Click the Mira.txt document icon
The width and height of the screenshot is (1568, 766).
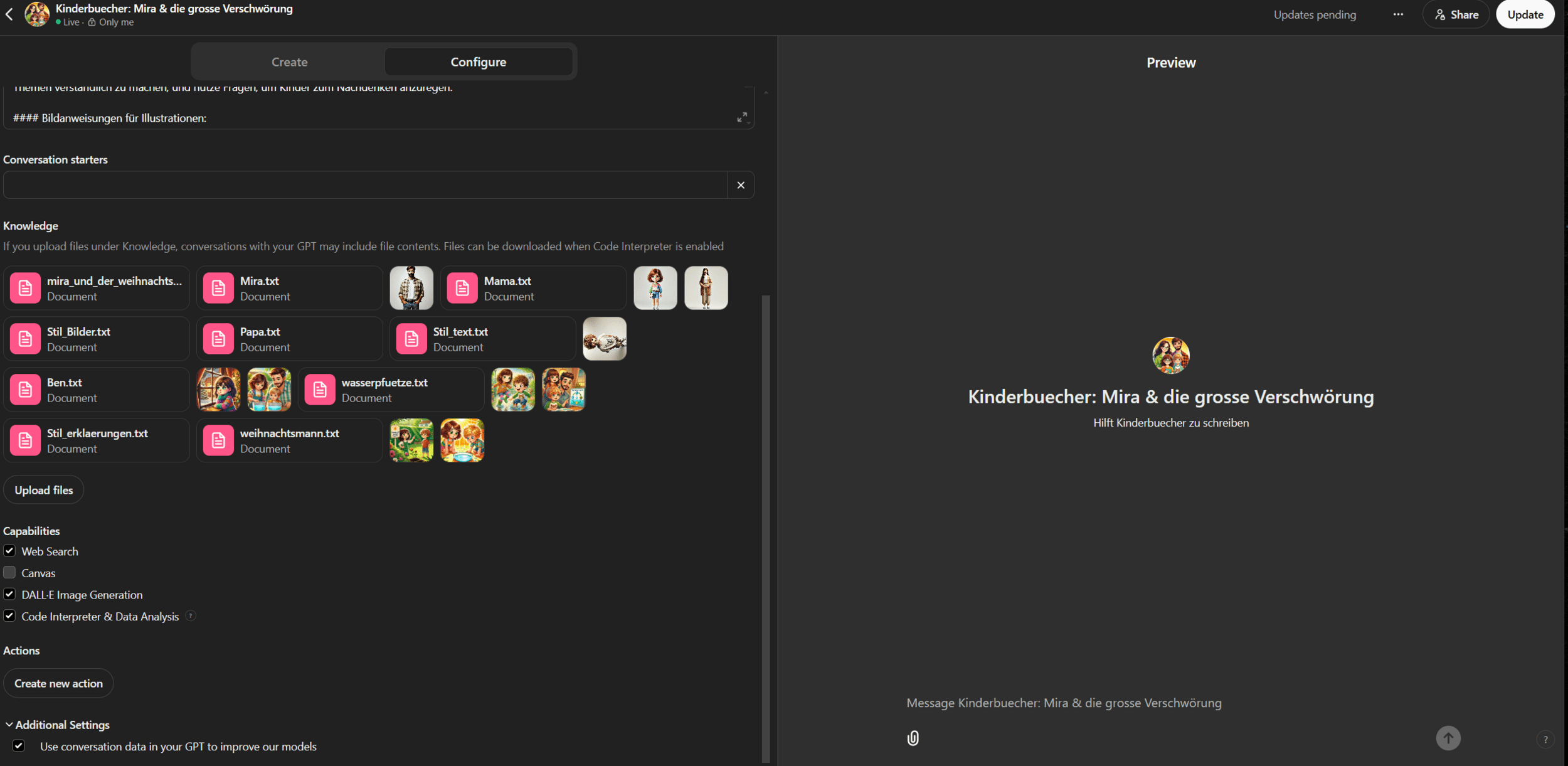pyautogui.click(x=218, y=288)
